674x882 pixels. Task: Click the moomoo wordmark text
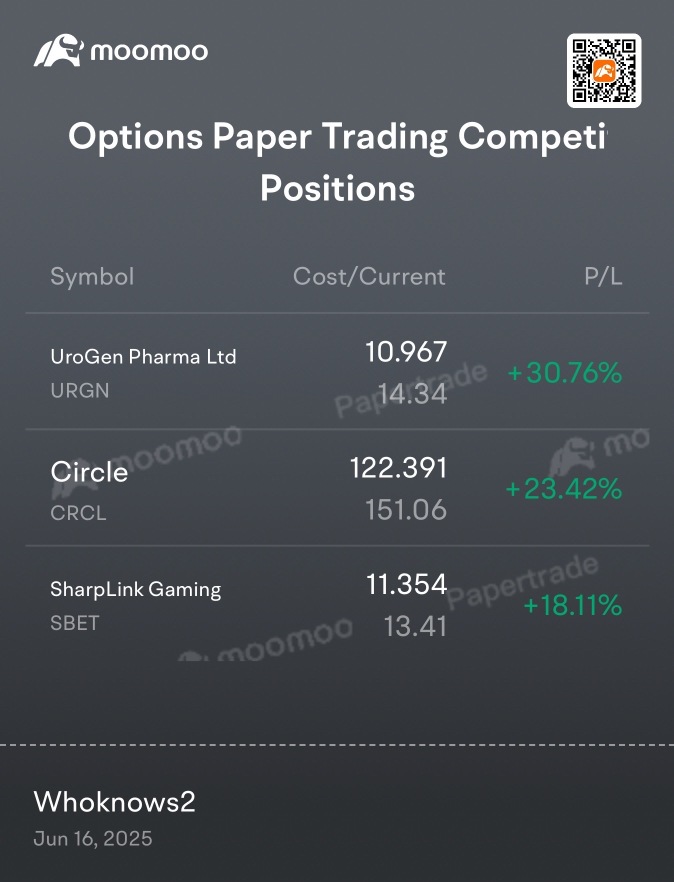click(149, 52)
